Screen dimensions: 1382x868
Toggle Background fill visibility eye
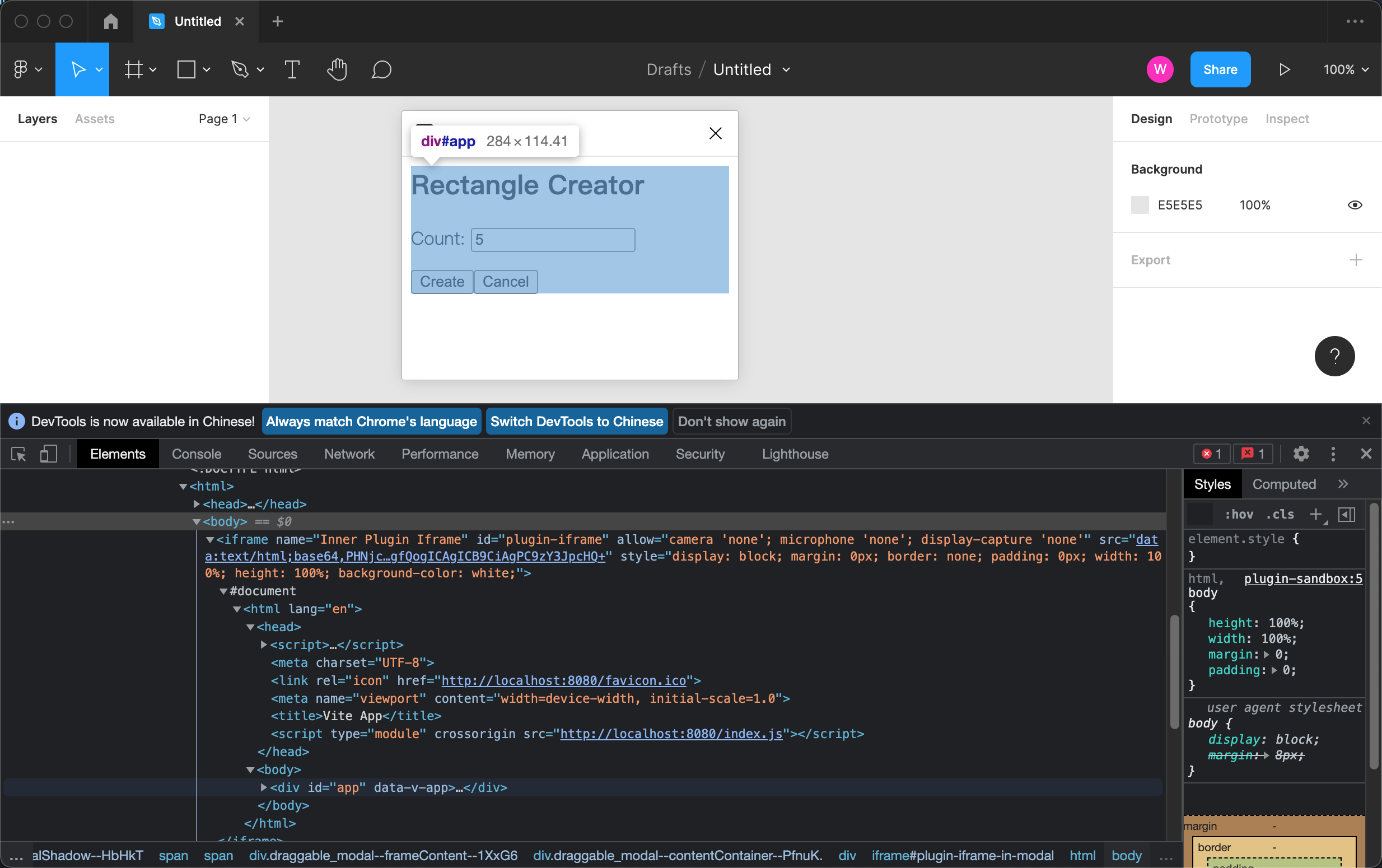pyautogui.click(x=1355, y=205)
